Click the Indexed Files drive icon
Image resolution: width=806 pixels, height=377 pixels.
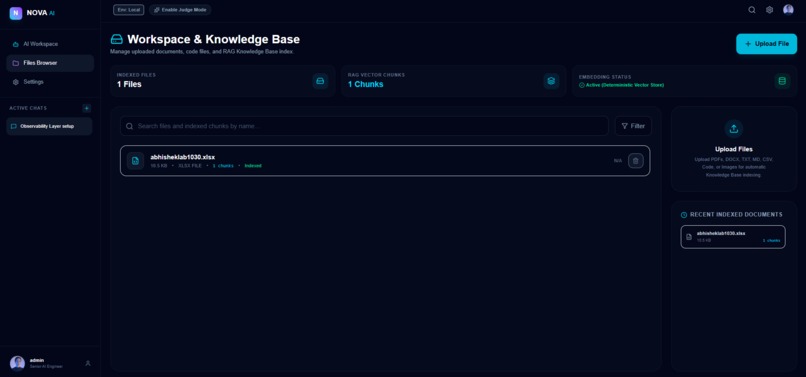320,81
